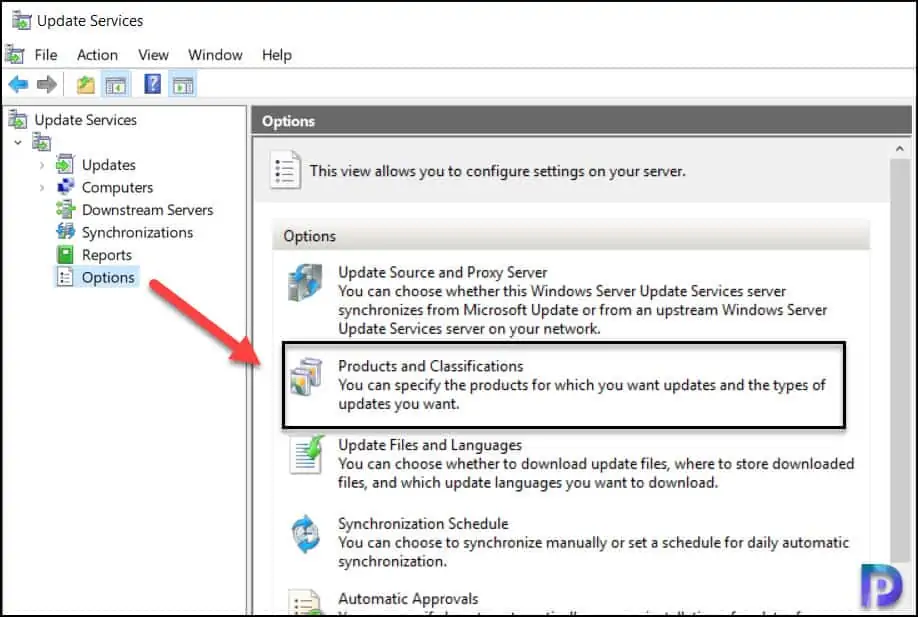Select Computers in the console tree
Screen dimensions: 918x617
click(x=117, y=188)
